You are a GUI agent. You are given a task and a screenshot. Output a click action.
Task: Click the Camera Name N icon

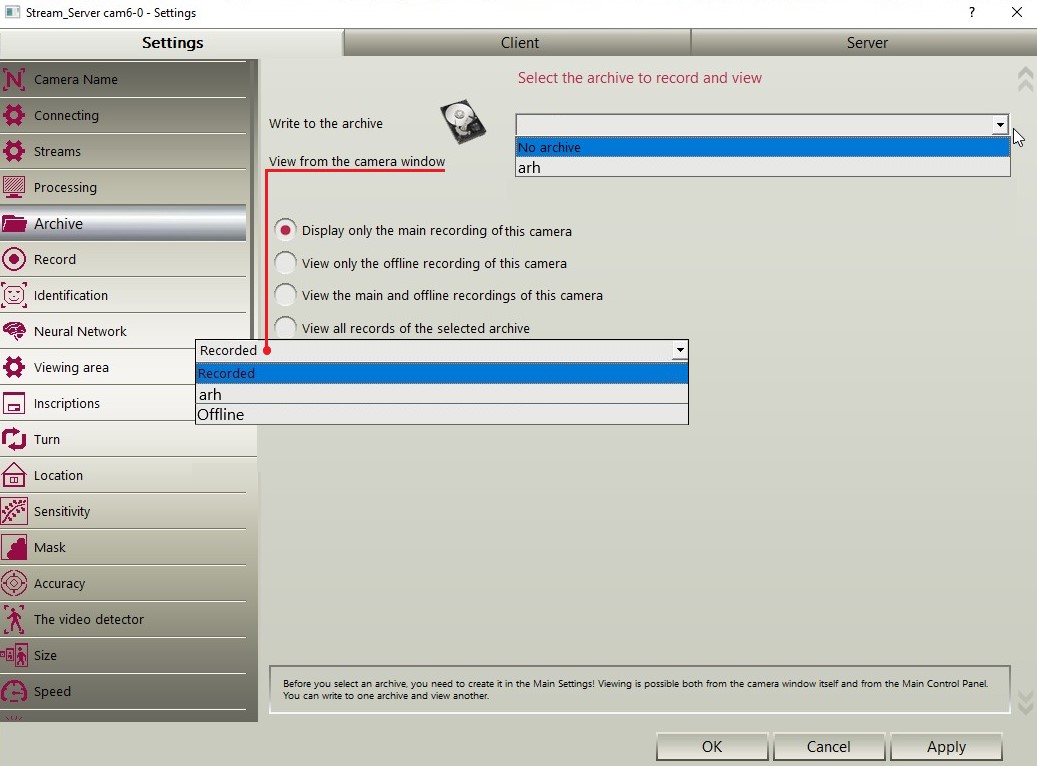(x=14, y=79)
